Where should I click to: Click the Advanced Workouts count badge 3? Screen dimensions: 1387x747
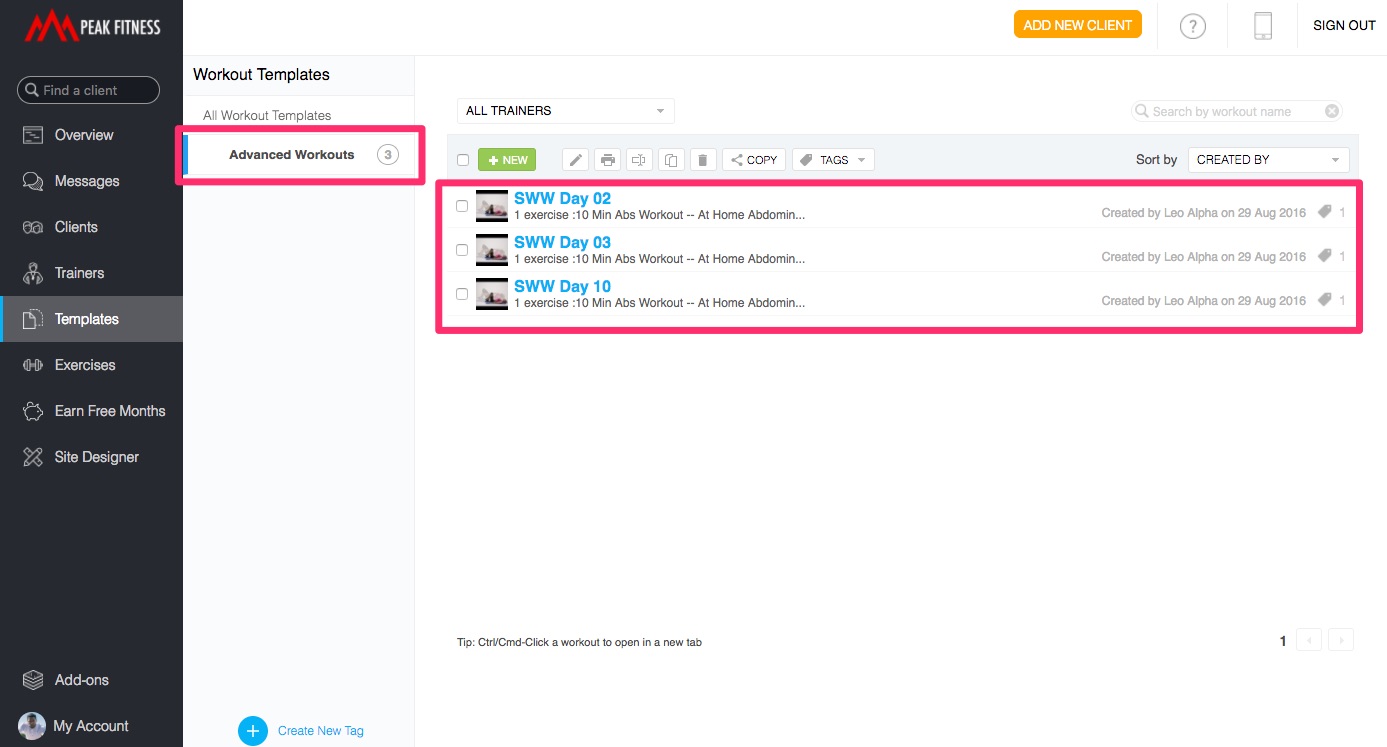click(x=388, y=155)
